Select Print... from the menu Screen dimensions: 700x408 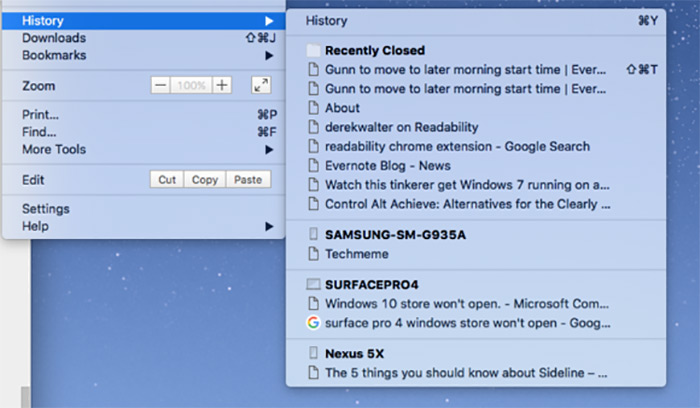pyautogui.click(x=143, y=115)
